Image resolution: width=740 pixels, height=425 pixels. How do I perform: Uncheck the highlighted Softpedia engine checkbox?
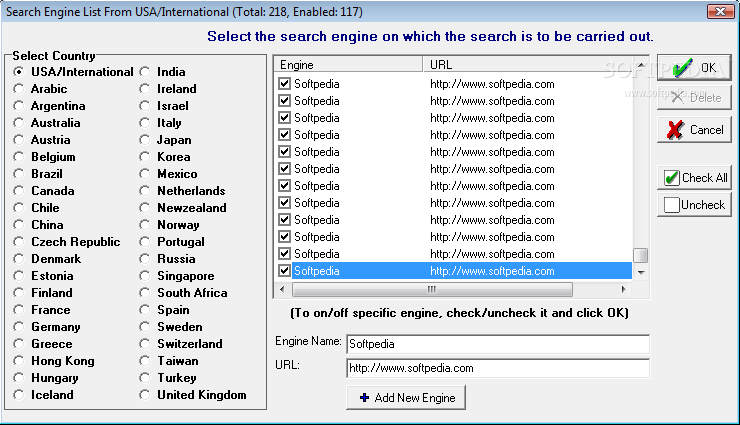[x=285, y=270]
